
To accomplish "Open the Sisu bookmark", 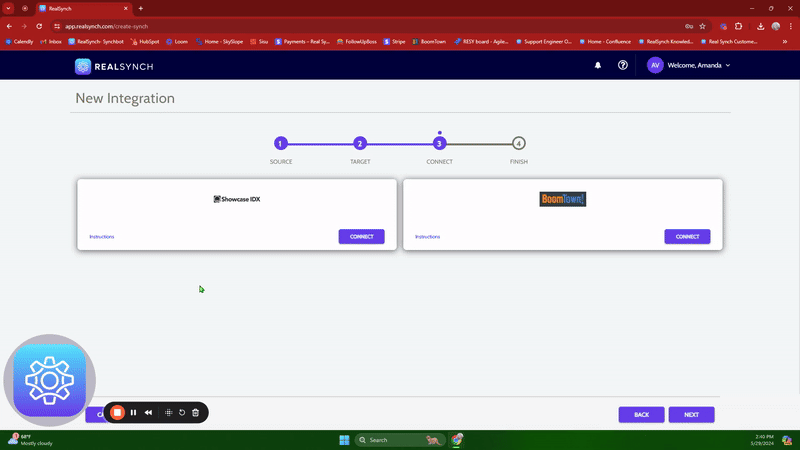I will tap(259, 42).
